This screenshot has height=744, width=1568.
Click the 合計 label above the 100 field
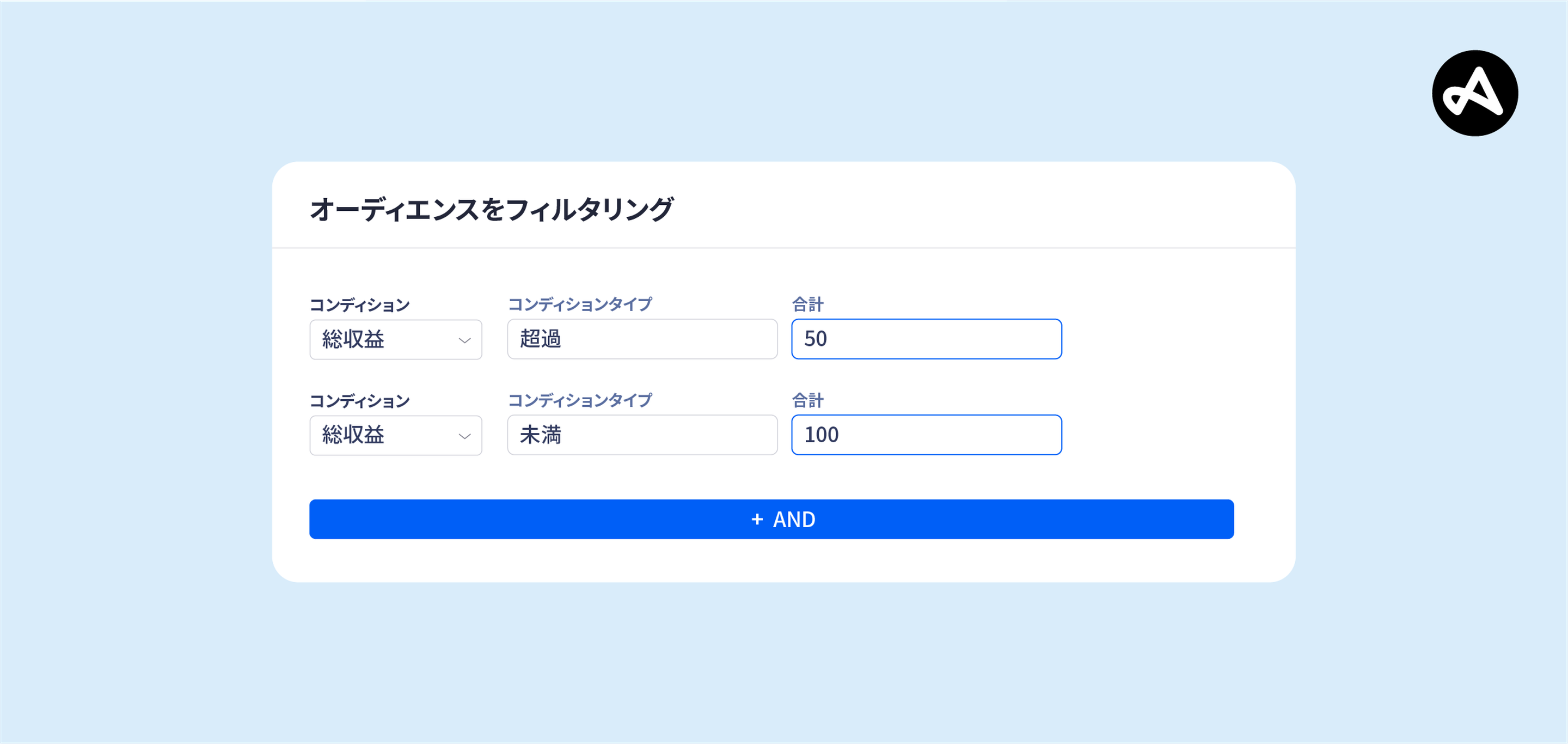[808, 401]
